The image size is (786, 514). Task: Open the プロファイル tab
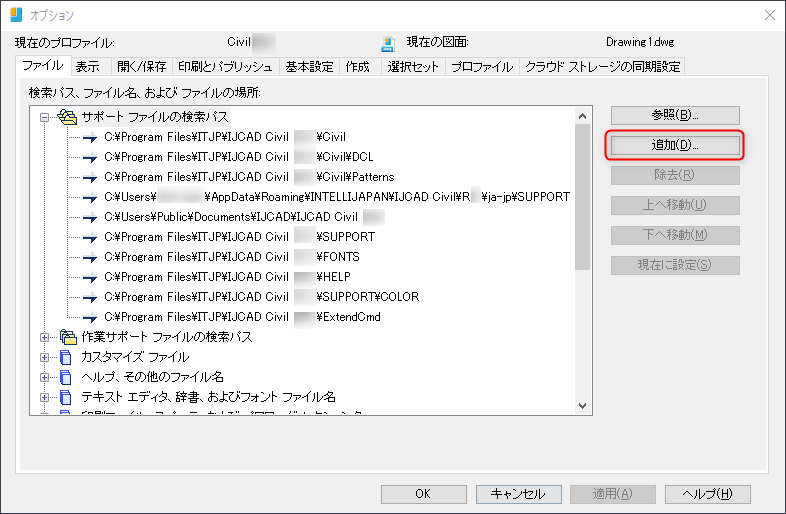tap(482, 67)
